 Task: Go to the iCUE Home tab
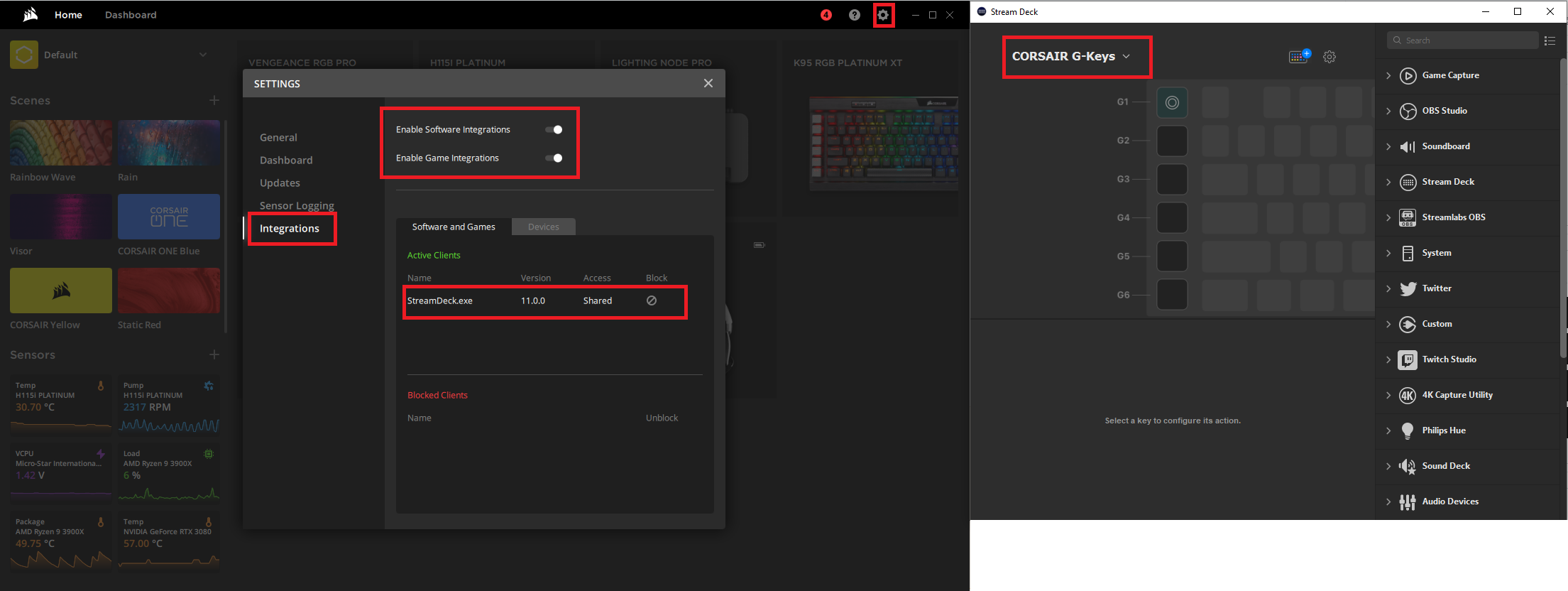click(68, 14)
